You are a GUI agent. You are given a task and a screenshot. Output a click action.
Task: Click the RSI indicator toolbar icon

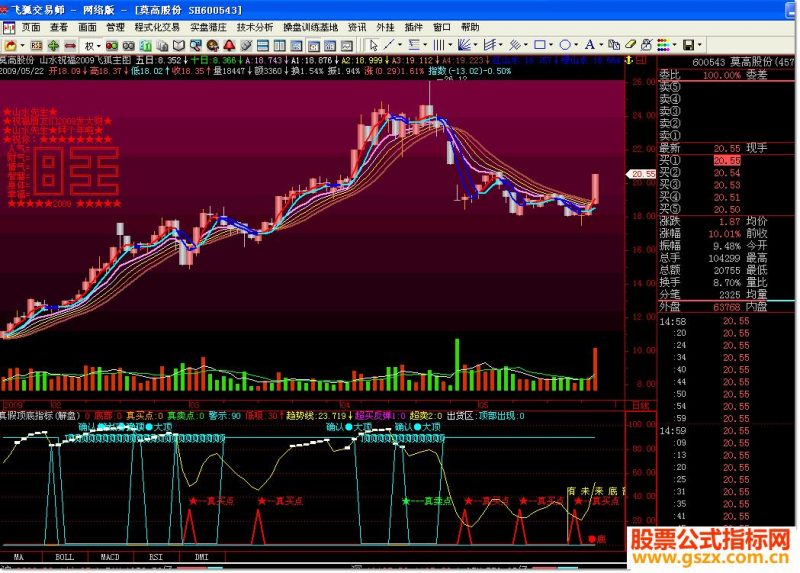click(36, 46)
